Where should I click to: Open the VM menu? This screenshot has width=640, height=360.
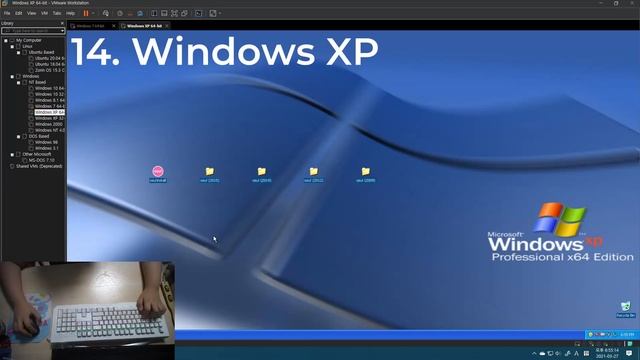(x=44, y=13)
